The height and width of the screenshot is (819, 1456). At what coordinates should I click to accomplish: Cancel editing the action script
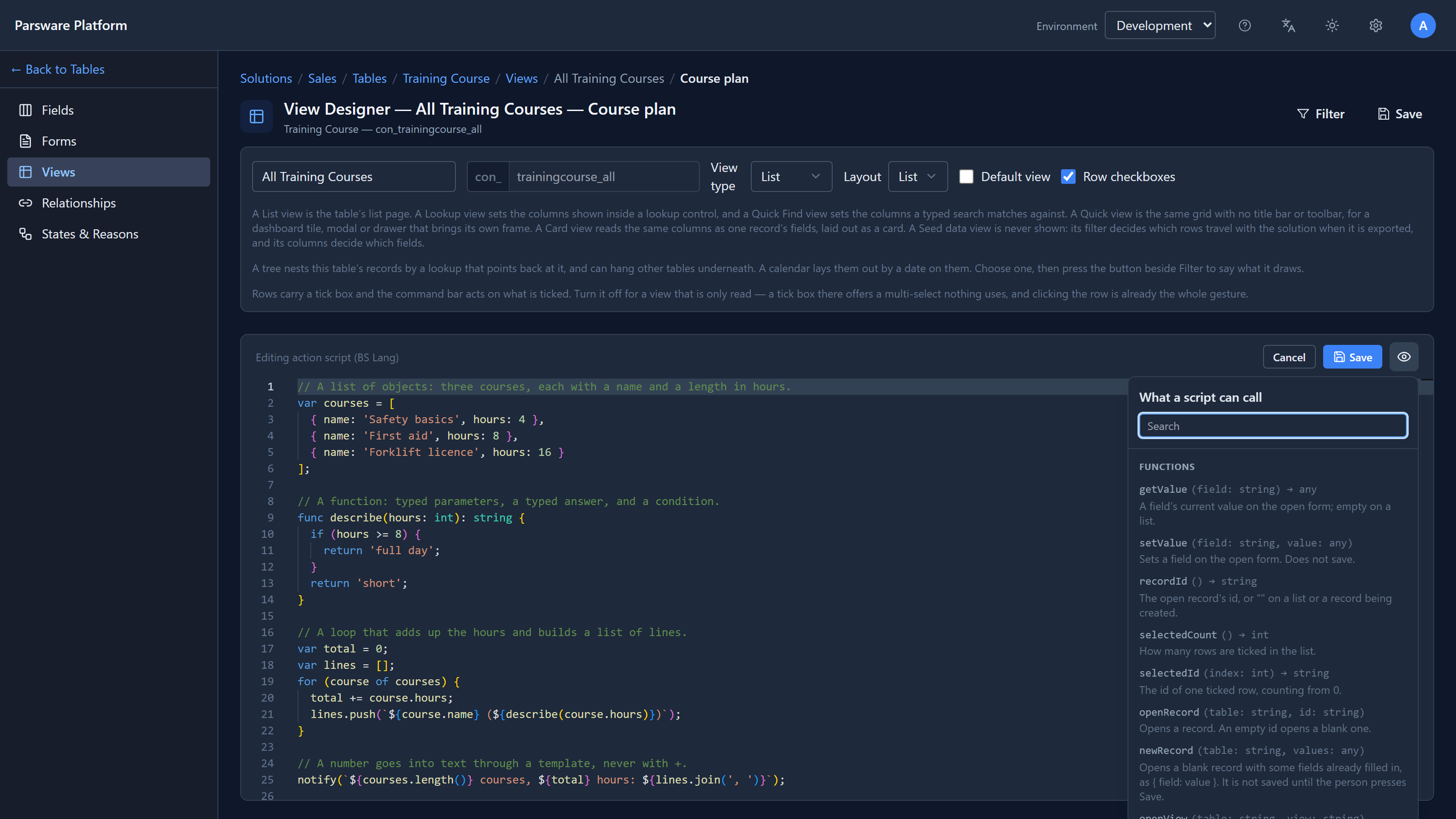(x=1289, y=357)
